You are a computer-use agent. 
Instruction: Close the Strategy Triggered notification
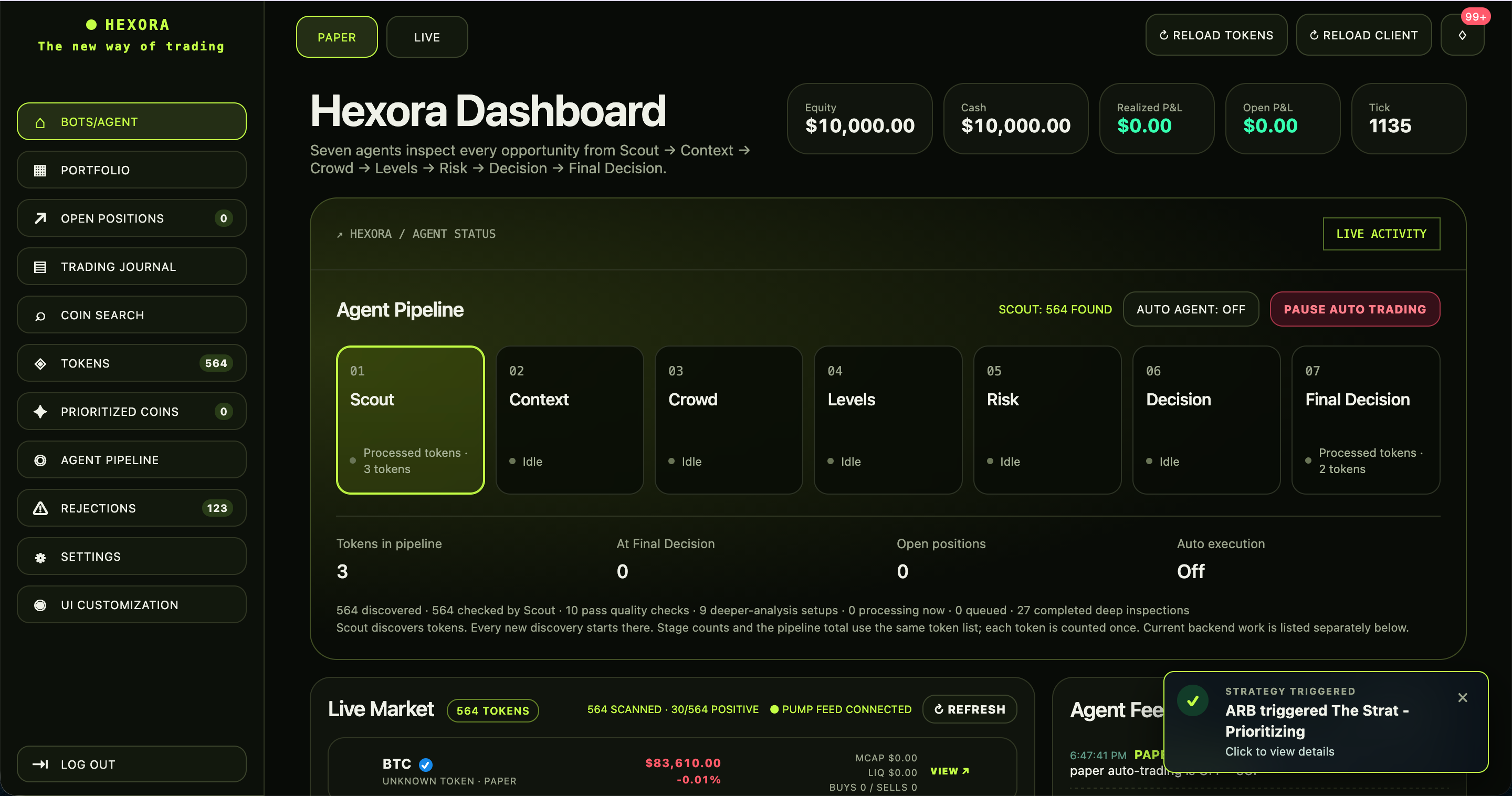point(1462,697)
